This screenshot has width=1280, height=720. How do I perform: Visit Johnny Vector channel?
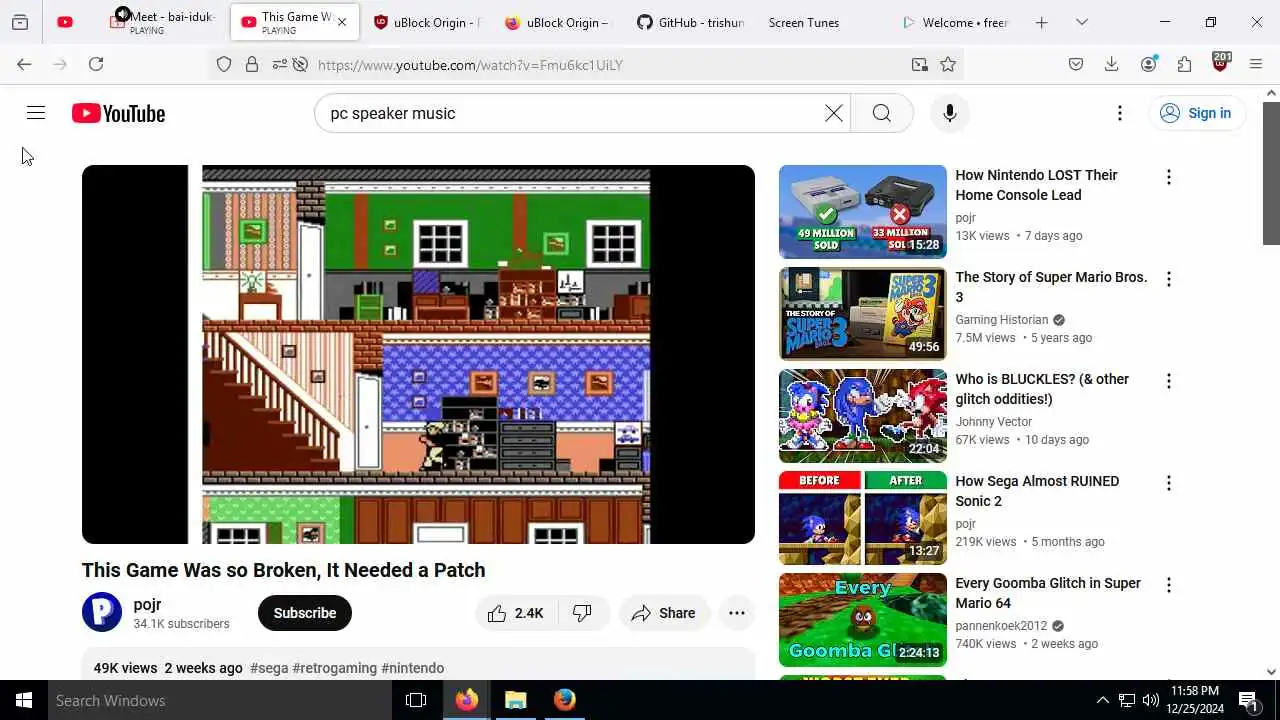pyautogui.click(x=994, y=422)
